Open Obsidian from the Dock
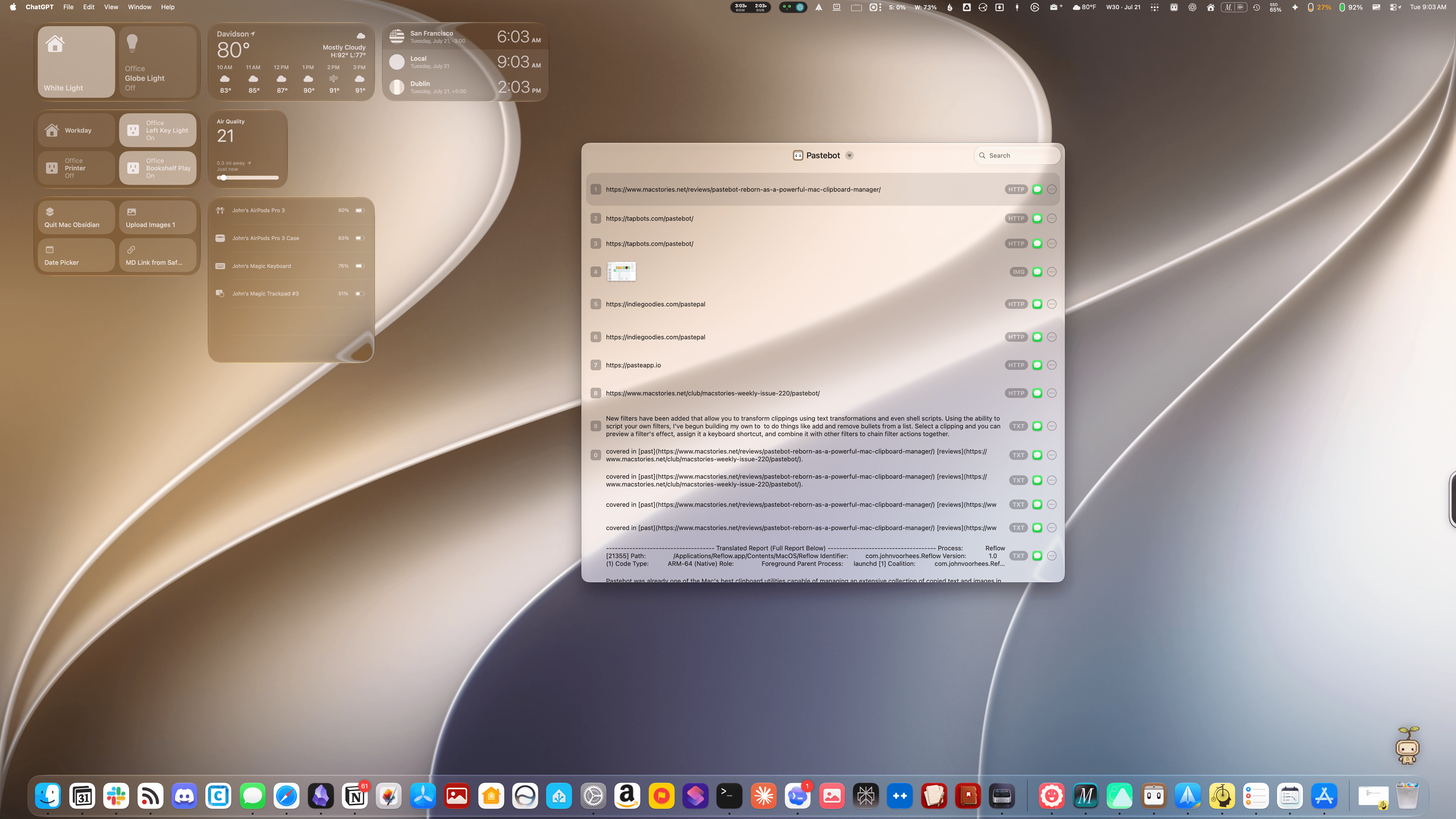The height and width of the screenshot is (819, 1456). tap(321, 796)
